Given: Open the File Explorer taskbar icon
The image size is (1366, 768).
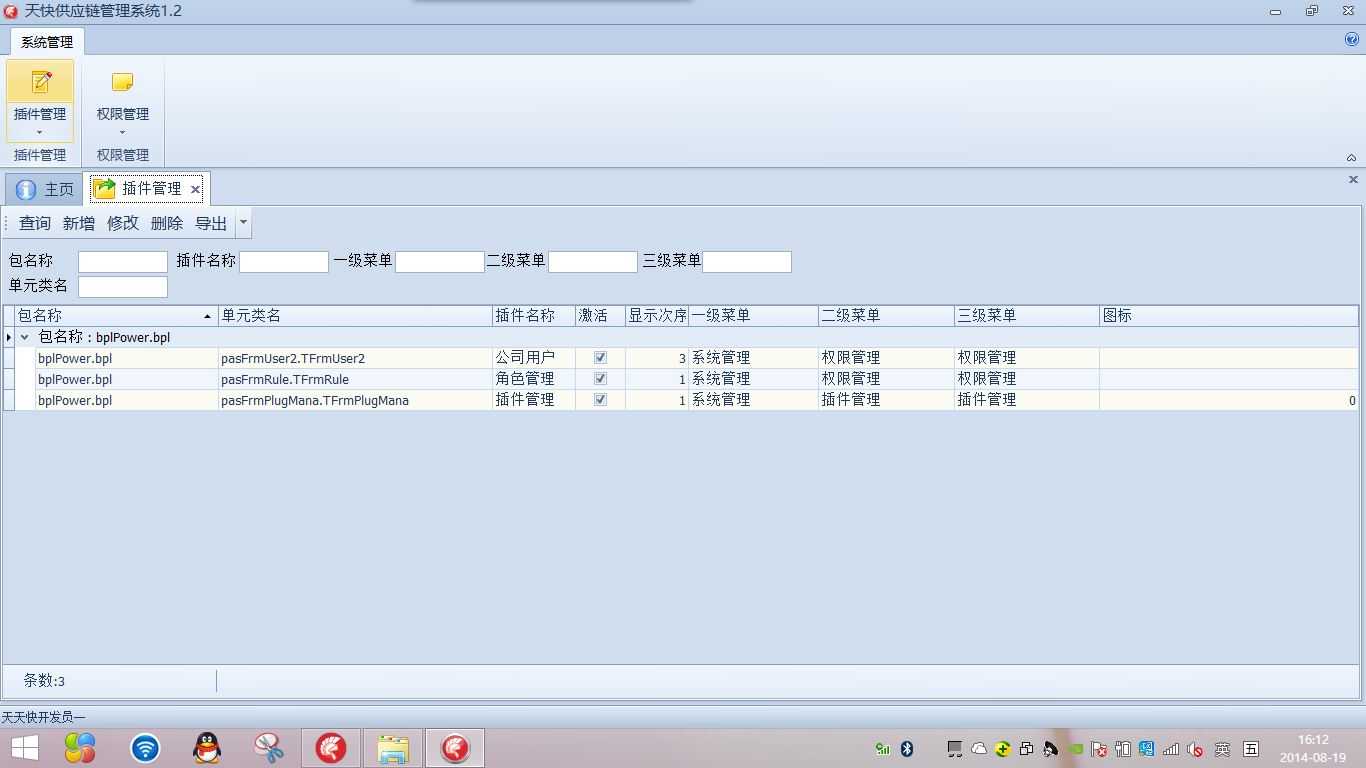Looking at the screenshot, I should click(393, 748).
